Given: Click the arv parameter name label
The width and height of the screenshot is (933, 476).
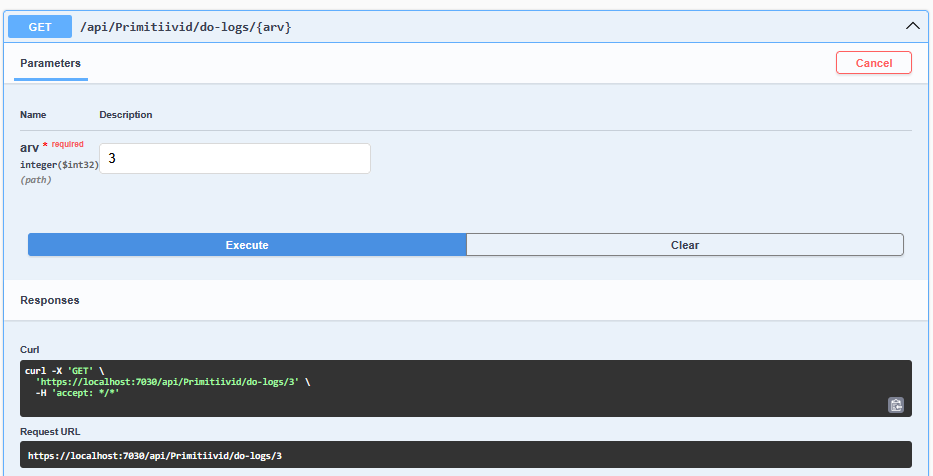Looking at the screenshot, I should tap(29, 147).
